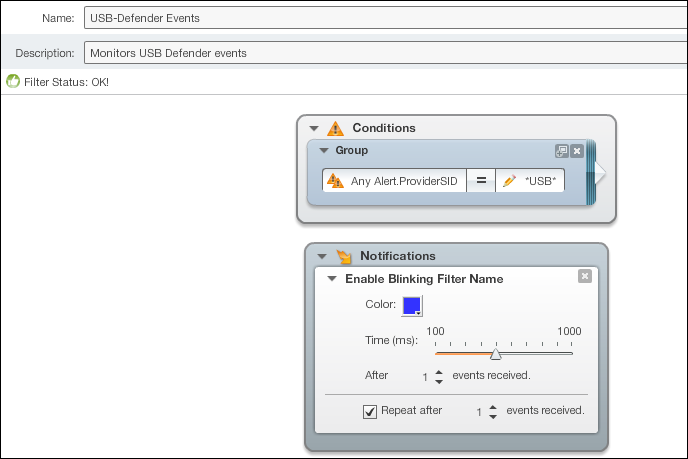
Task: Click the Conditions warning triangle icon
Action: point(335,128)
